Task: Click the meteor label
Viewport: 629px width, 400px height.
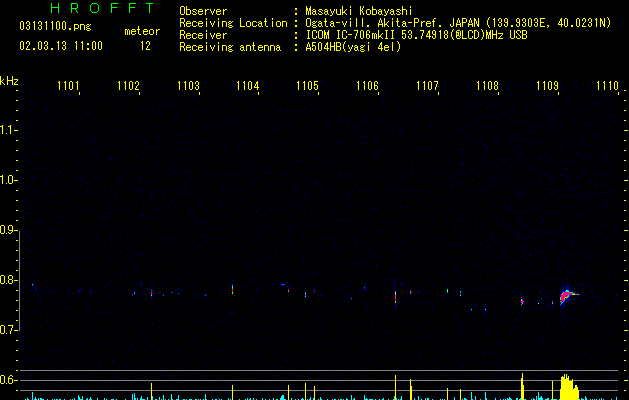Action: pos(142,31)
